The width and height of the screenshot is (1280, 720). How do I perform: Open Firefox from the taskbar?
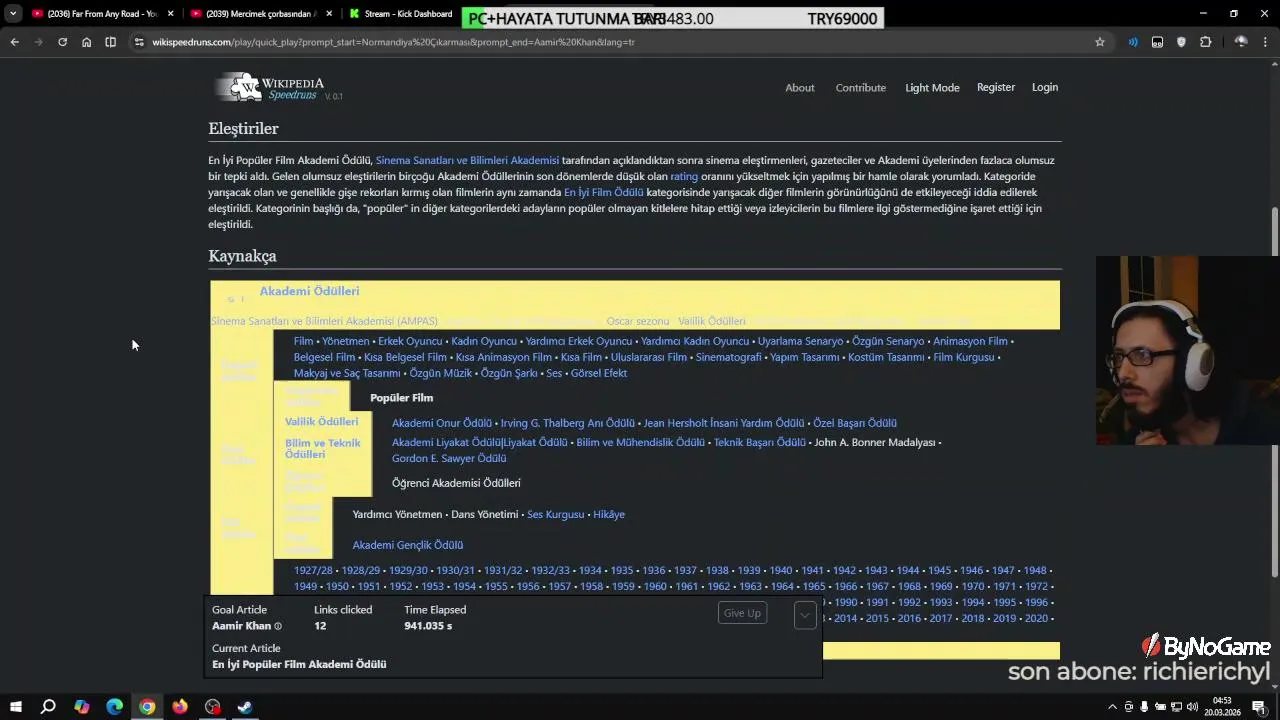click(180, 707)
